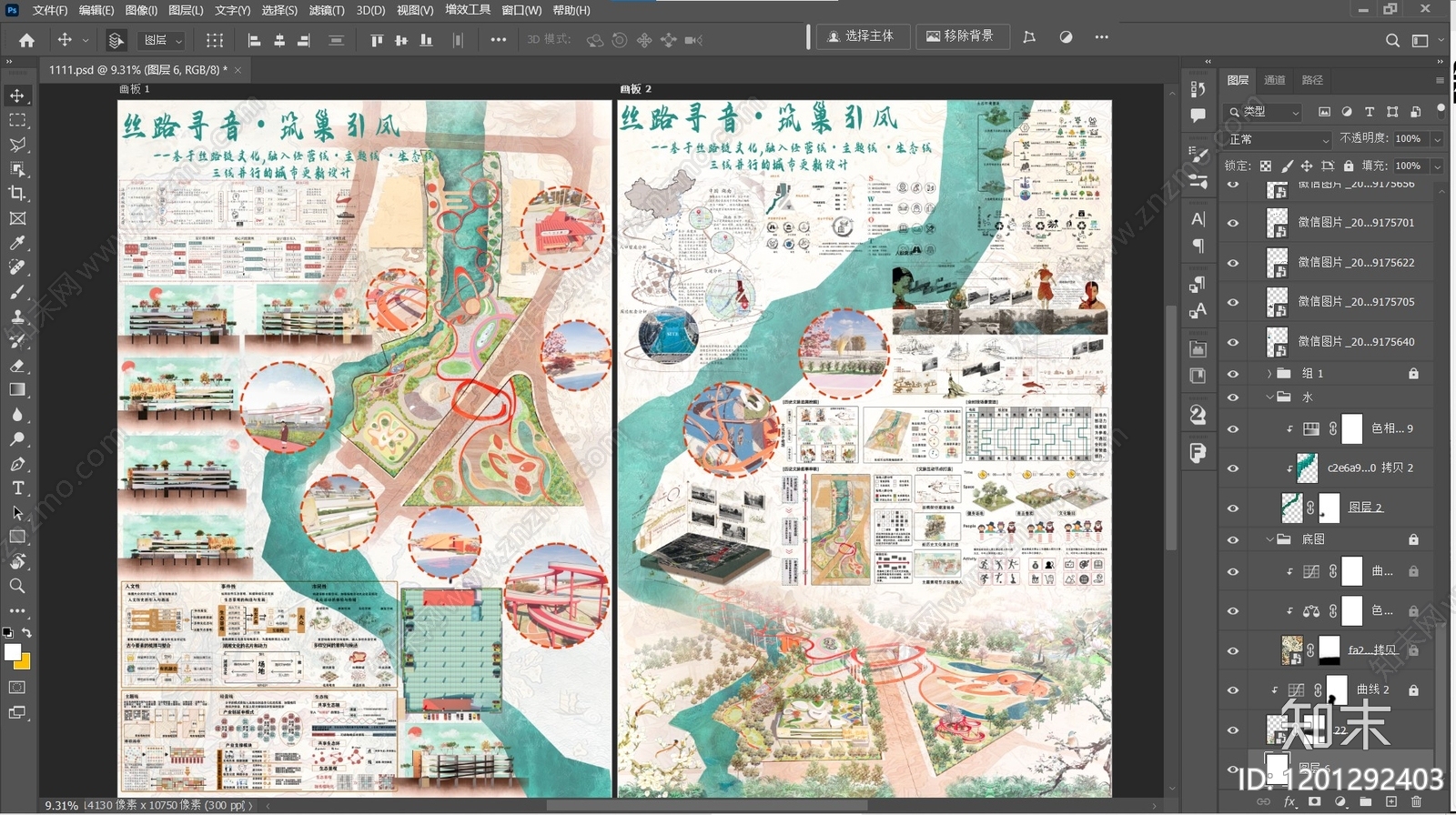Image resolution: width=1456 pixels, height=815 pixels.
Task: Click delete layer trash icon
Action: click(x=1416, y=801)
